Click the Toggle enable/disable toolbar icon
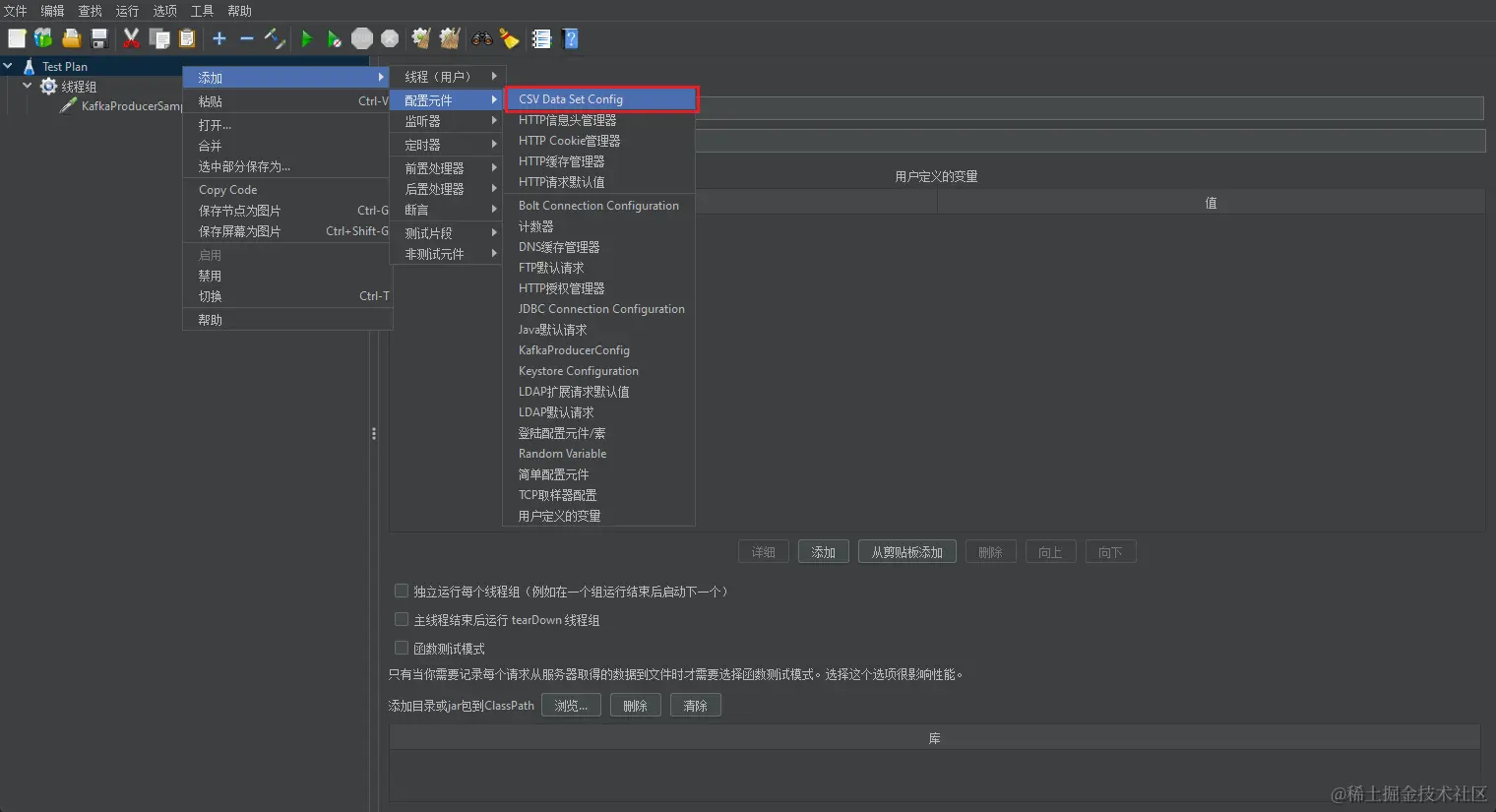This screenshot has height=812, width=1496. pyautogui.click(x=275, y=38)
